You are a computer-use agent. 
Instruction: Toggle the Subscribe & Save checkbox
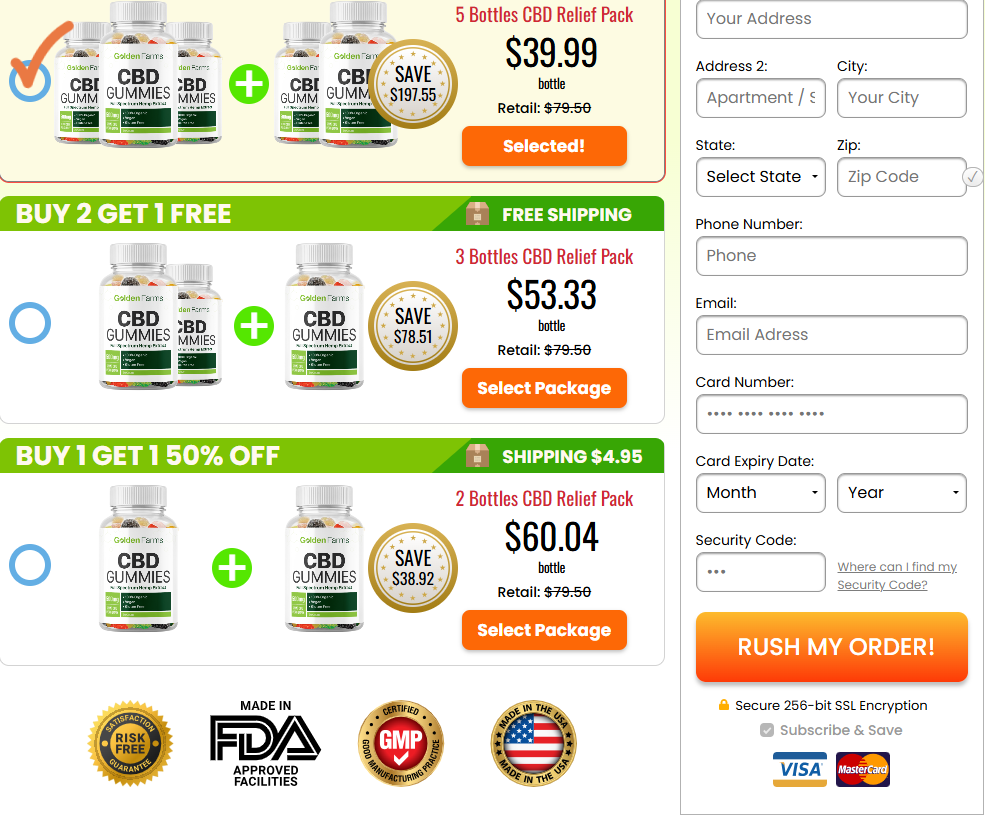[766, 730]
